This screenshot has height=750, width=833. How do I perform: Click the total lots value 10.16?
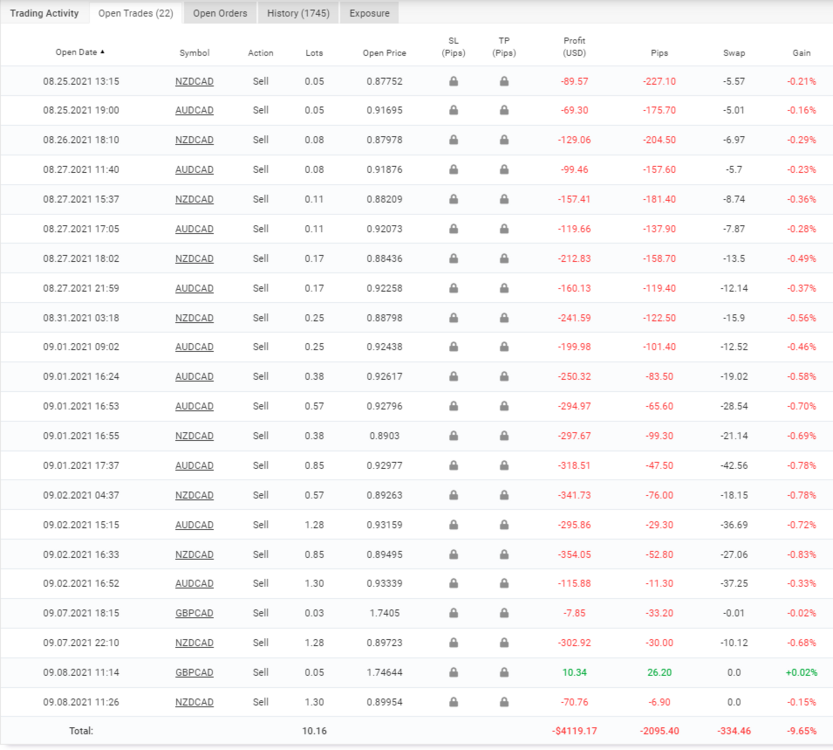[x=314, y=731]
